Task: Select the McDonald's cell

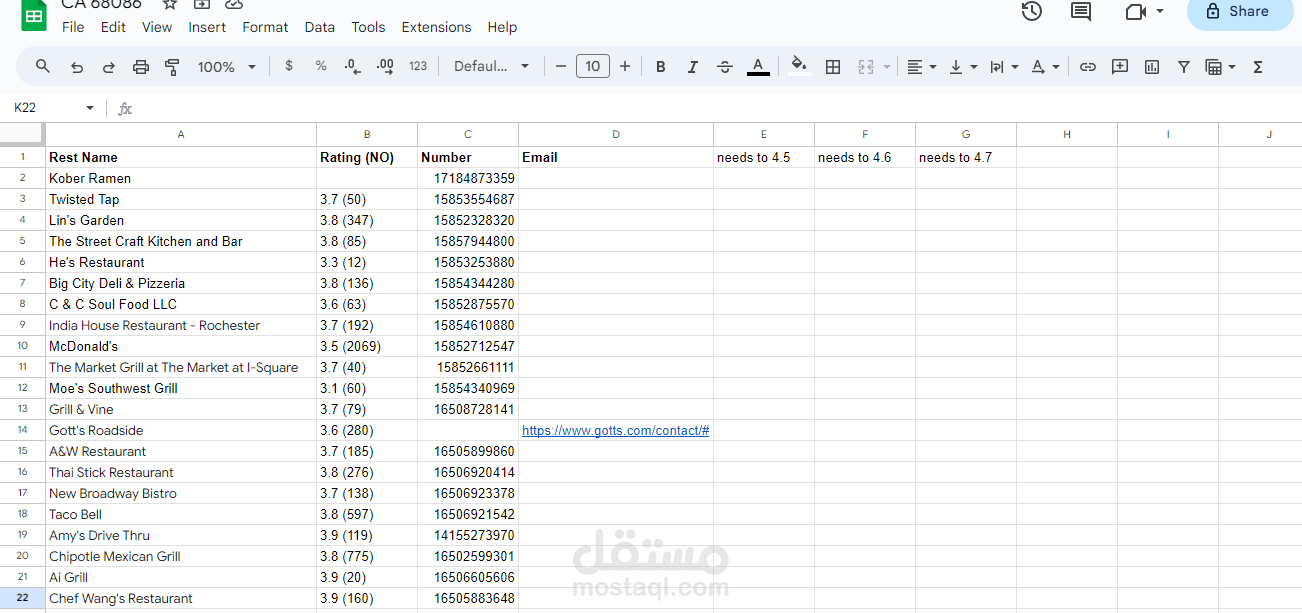Action: pos(181,346)
